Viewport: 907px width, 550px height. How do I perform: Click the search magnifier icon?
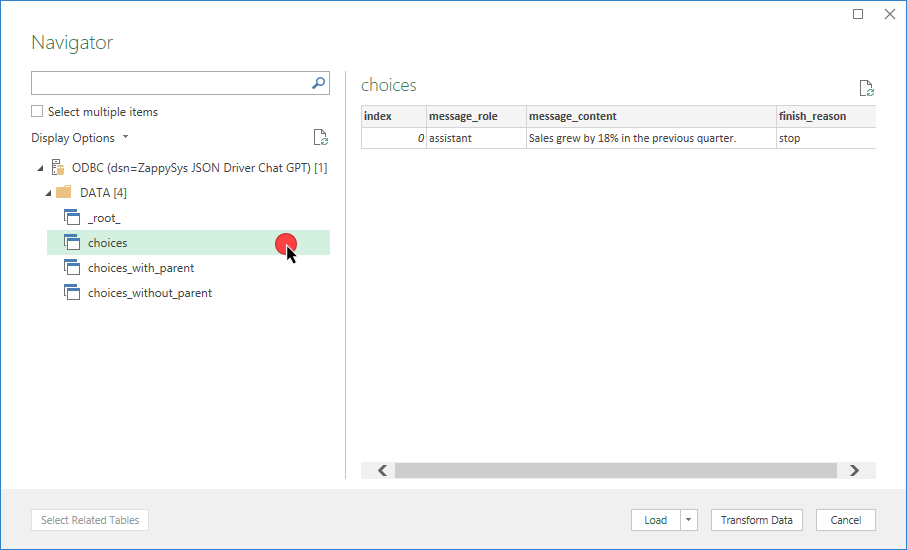(x=318, y=84)
